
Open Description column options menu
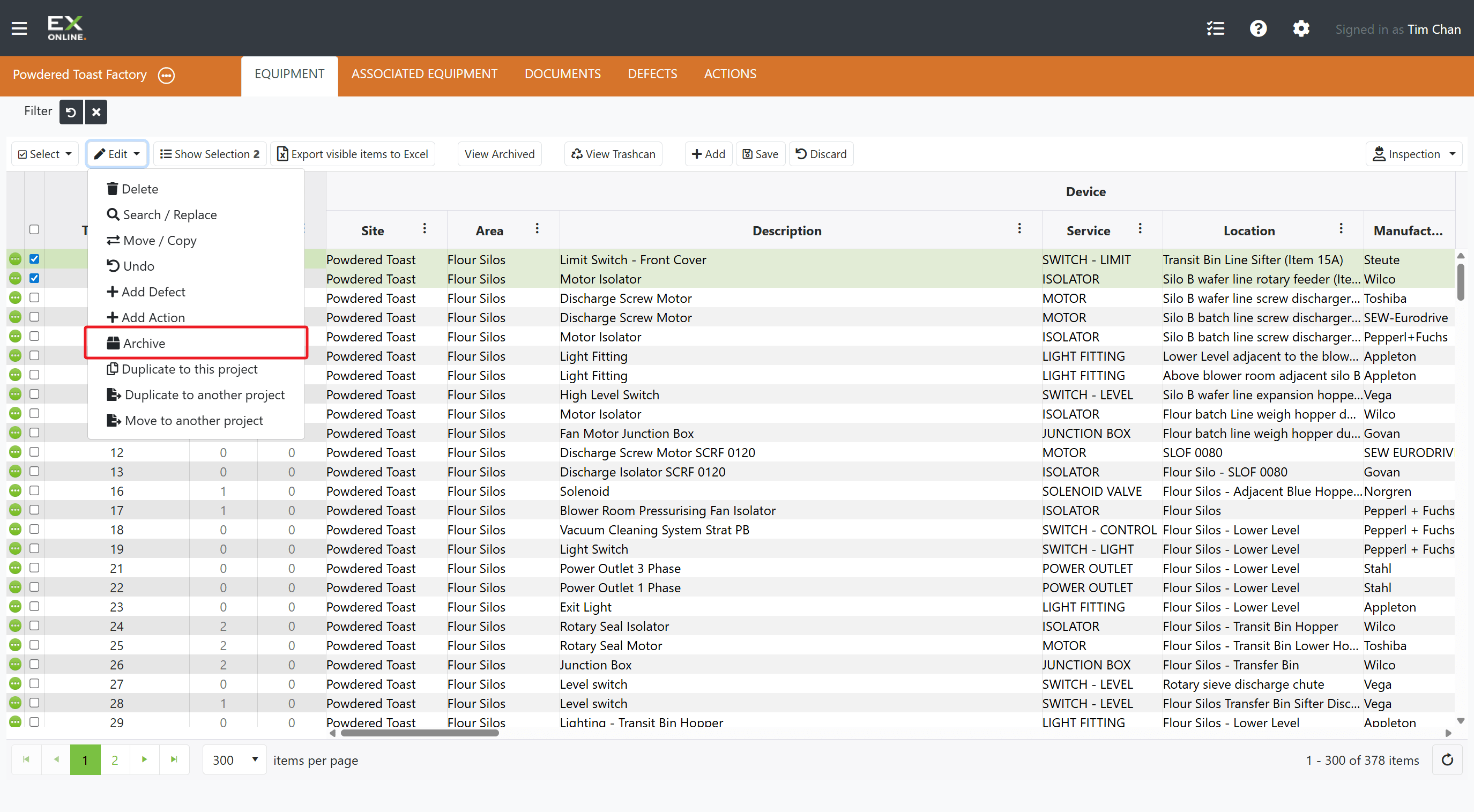click(x=1019, y=229)
